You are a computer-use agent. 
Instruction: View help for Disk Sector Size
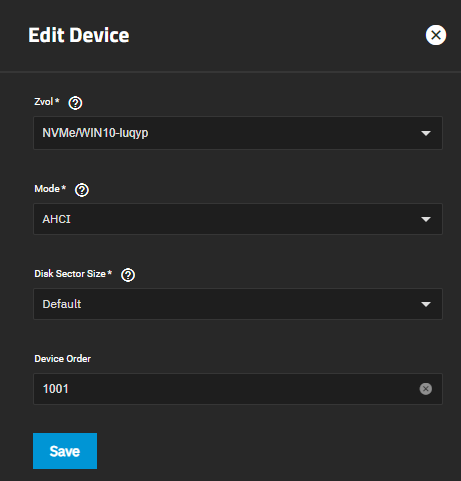coord(128,275)
